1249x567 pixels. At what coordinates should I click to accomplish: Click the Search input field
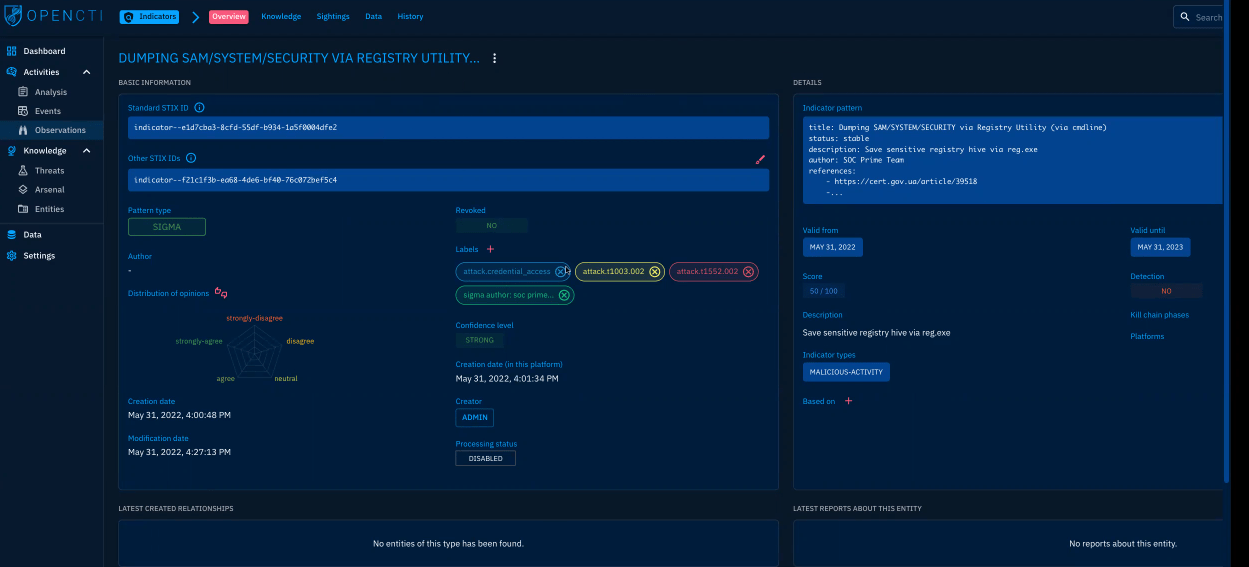click(1207, 17)
